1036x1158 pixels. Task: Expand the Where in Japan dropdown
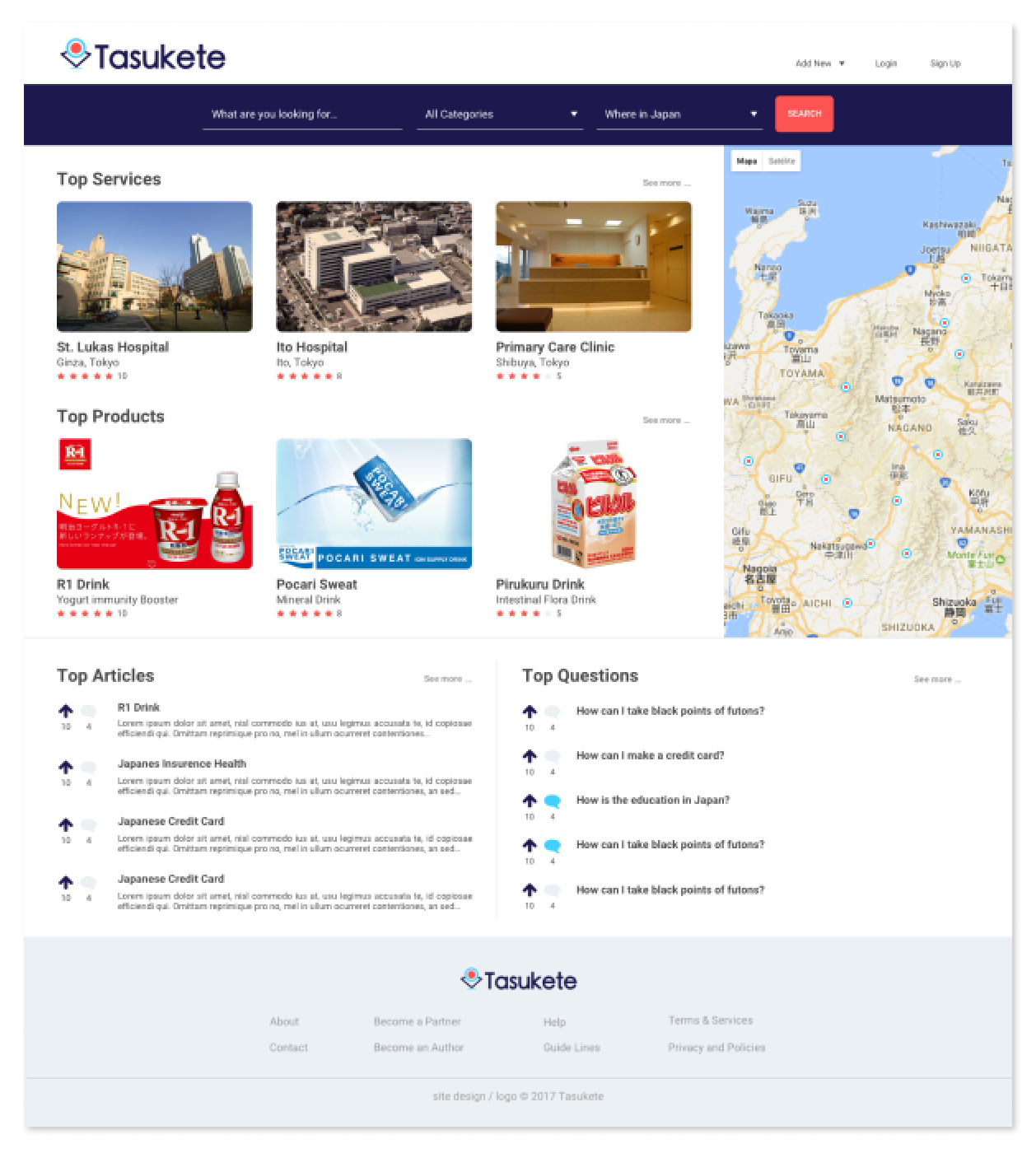tap(679, 114)
